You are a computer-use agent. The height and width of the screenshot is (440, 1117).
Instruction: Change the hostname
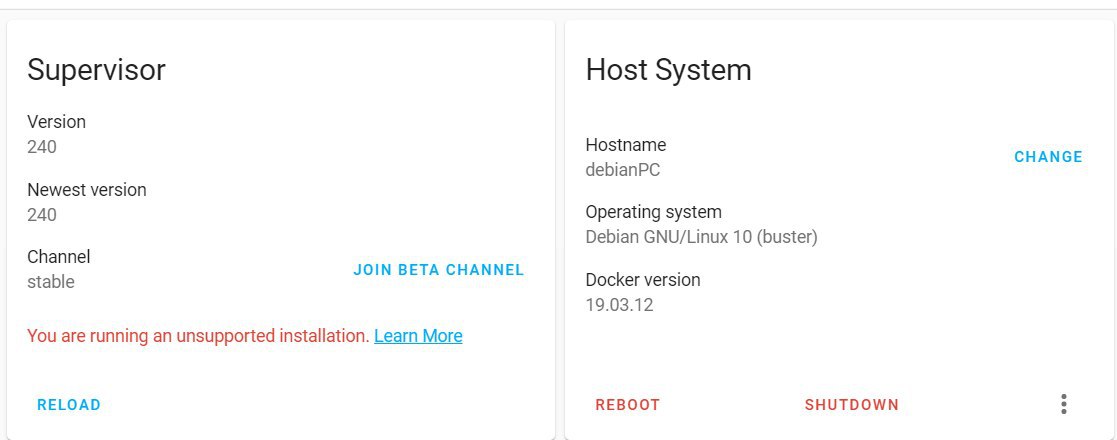[x=1049, y=157]
